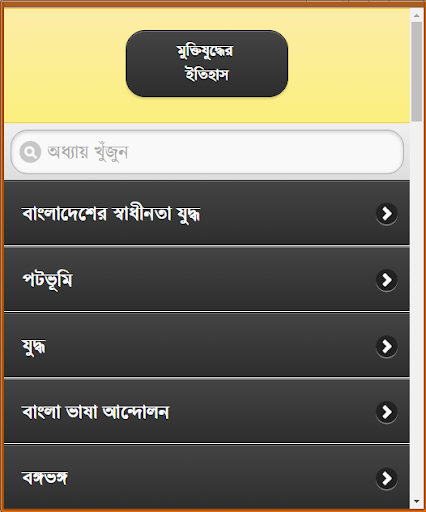The image size is (426, 512).
Task: Click the arrow icon beside বঙ্গভঙ্গ
Action: [387, 478]
